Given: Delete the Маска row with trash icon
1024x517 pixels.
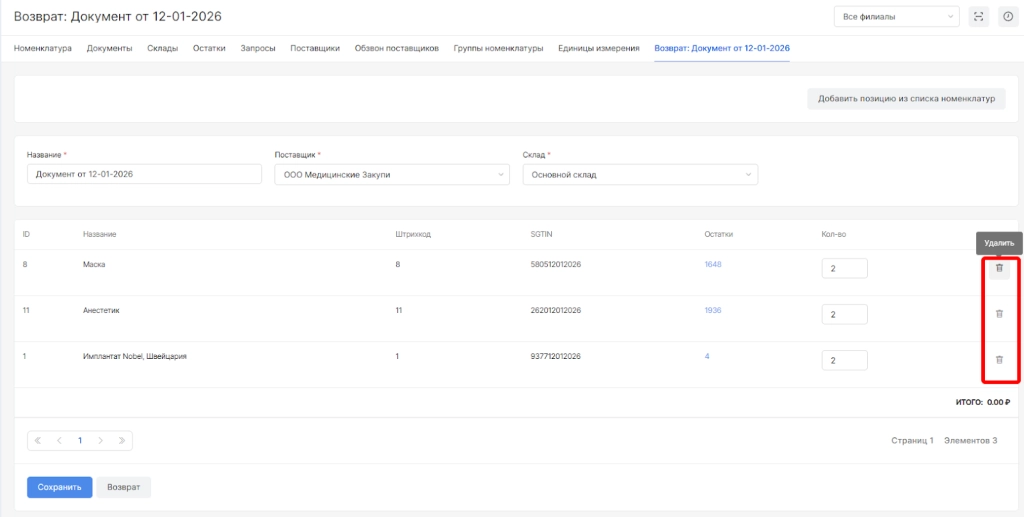Looking at the screenshot, I should click(x=998, y=268).
